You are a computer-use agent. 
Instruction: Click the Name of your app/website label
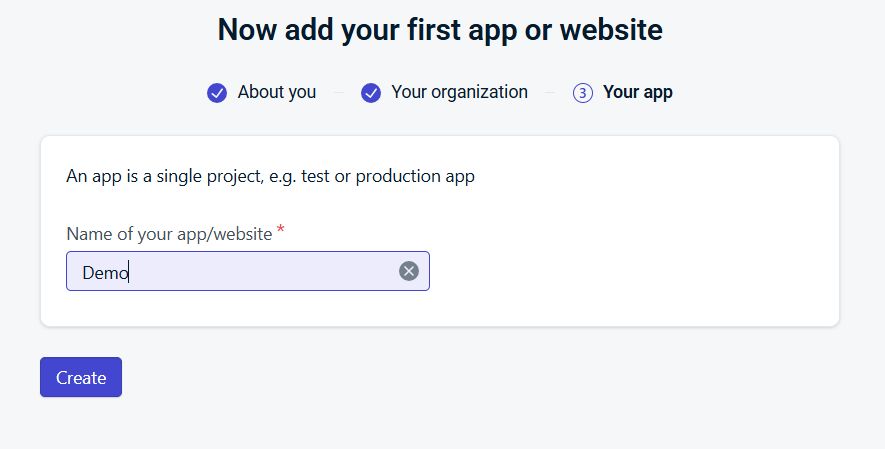tap(169, 234)
